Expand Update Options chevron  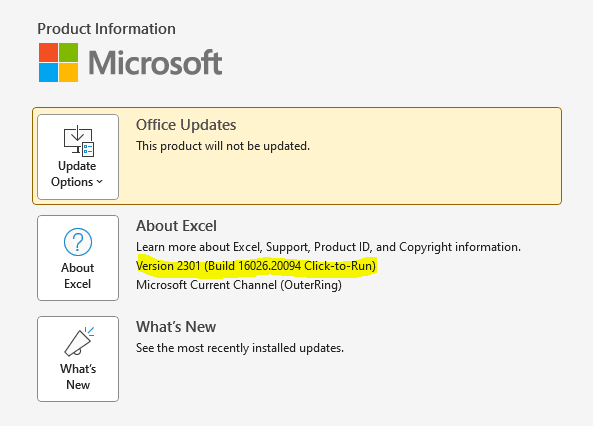click(99, 182)
